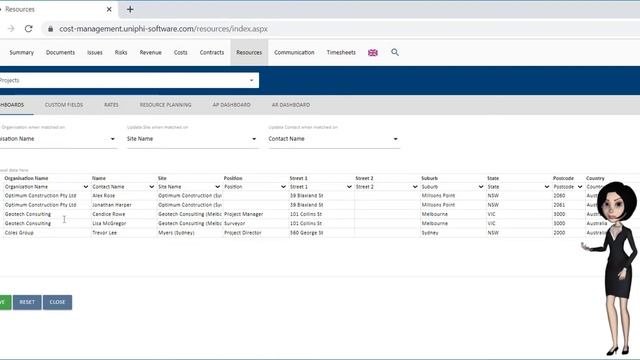This screenshot has height=360, width=640.
Task: Select the Candice Rowe name cell
Action: [123, 214]
